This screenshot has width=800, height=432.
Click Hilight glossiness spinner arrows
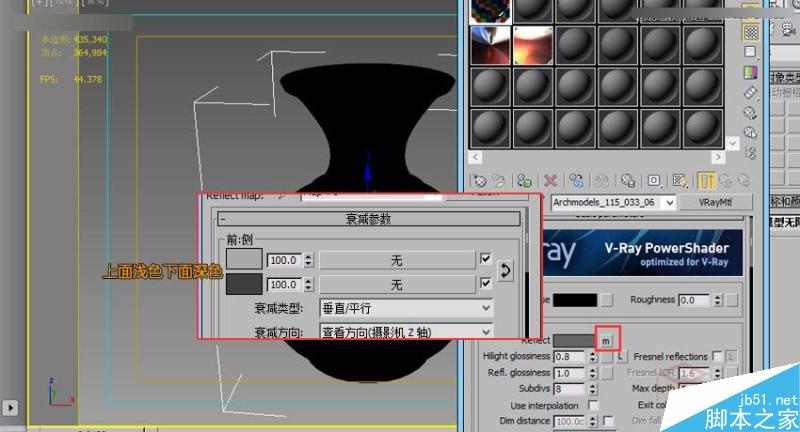[592, 357]
